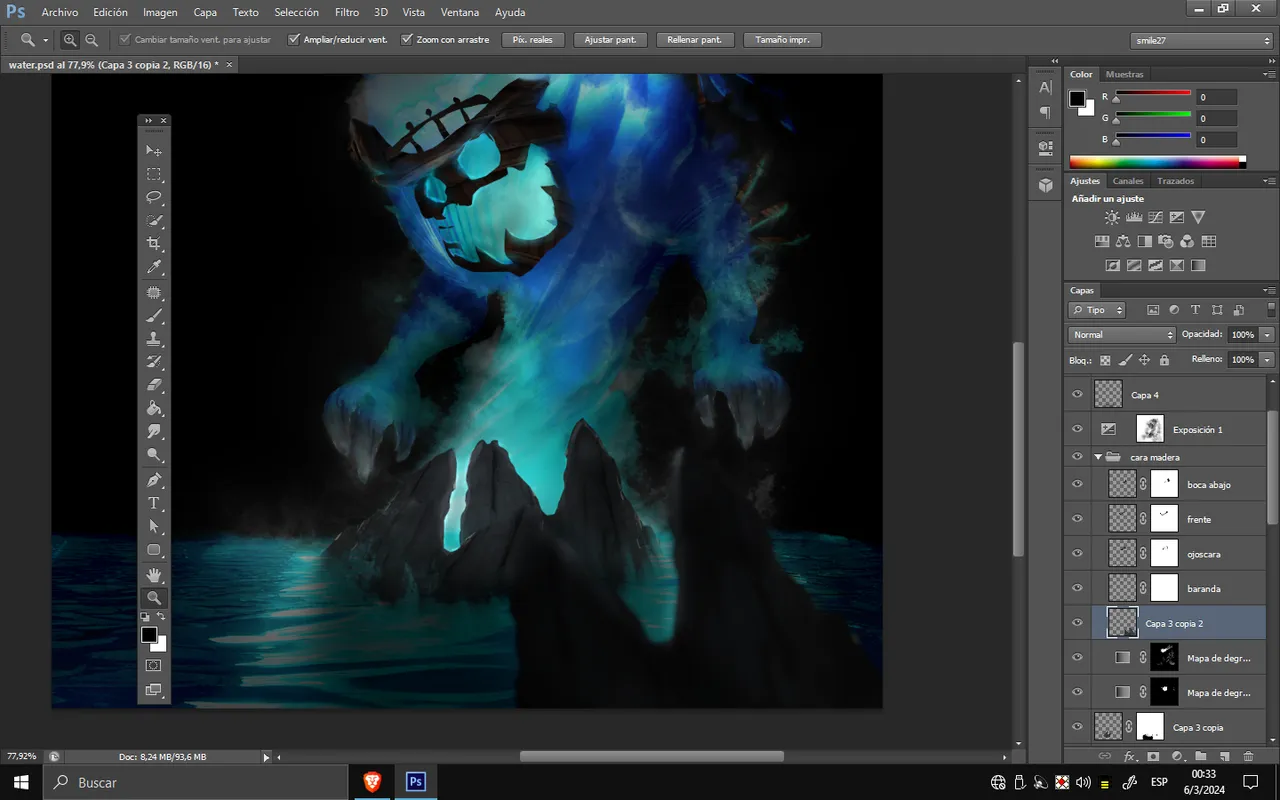Open the Capas panel options menu

[1269, 290]
